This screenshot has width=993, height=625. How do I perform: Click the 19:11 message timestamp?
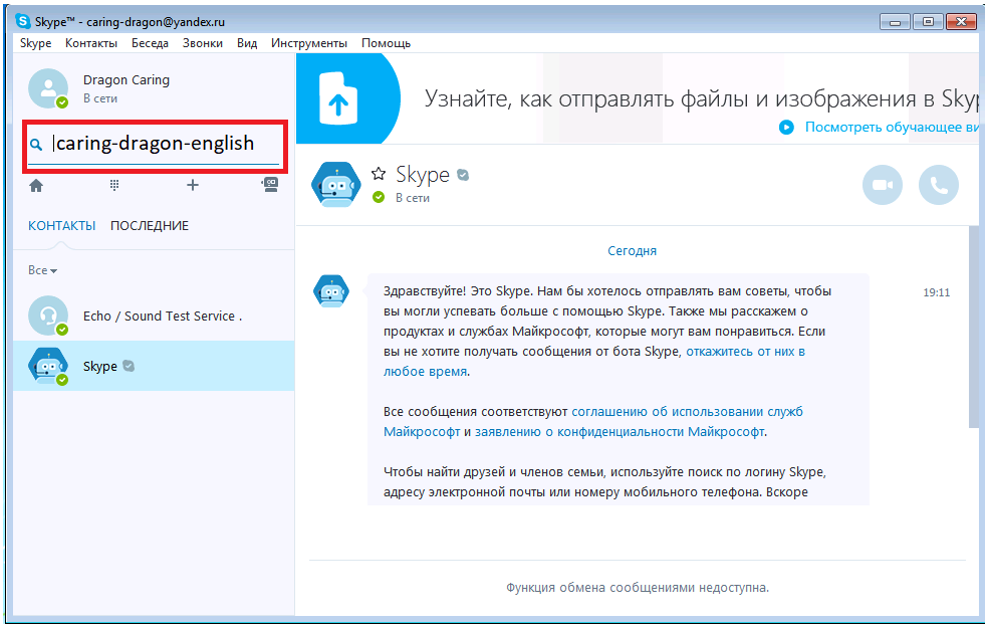click(937, 293)
